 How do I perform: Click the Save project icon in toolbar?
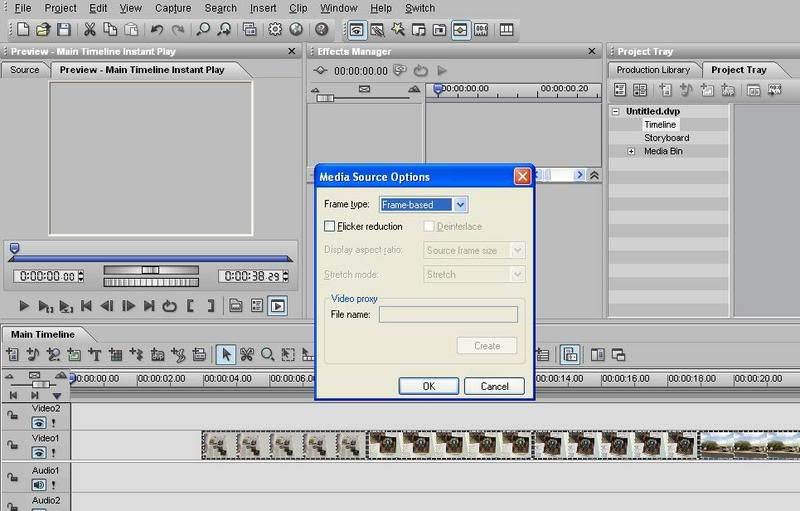63,30
